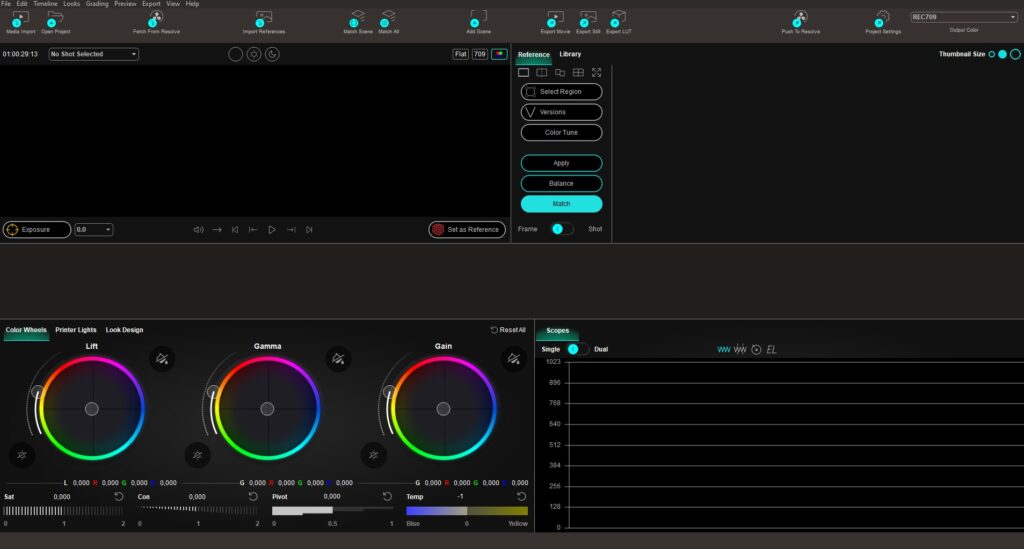Screen dimensions: 1024x549
Task: Click the Exposure button
Action: click(37, 230)
